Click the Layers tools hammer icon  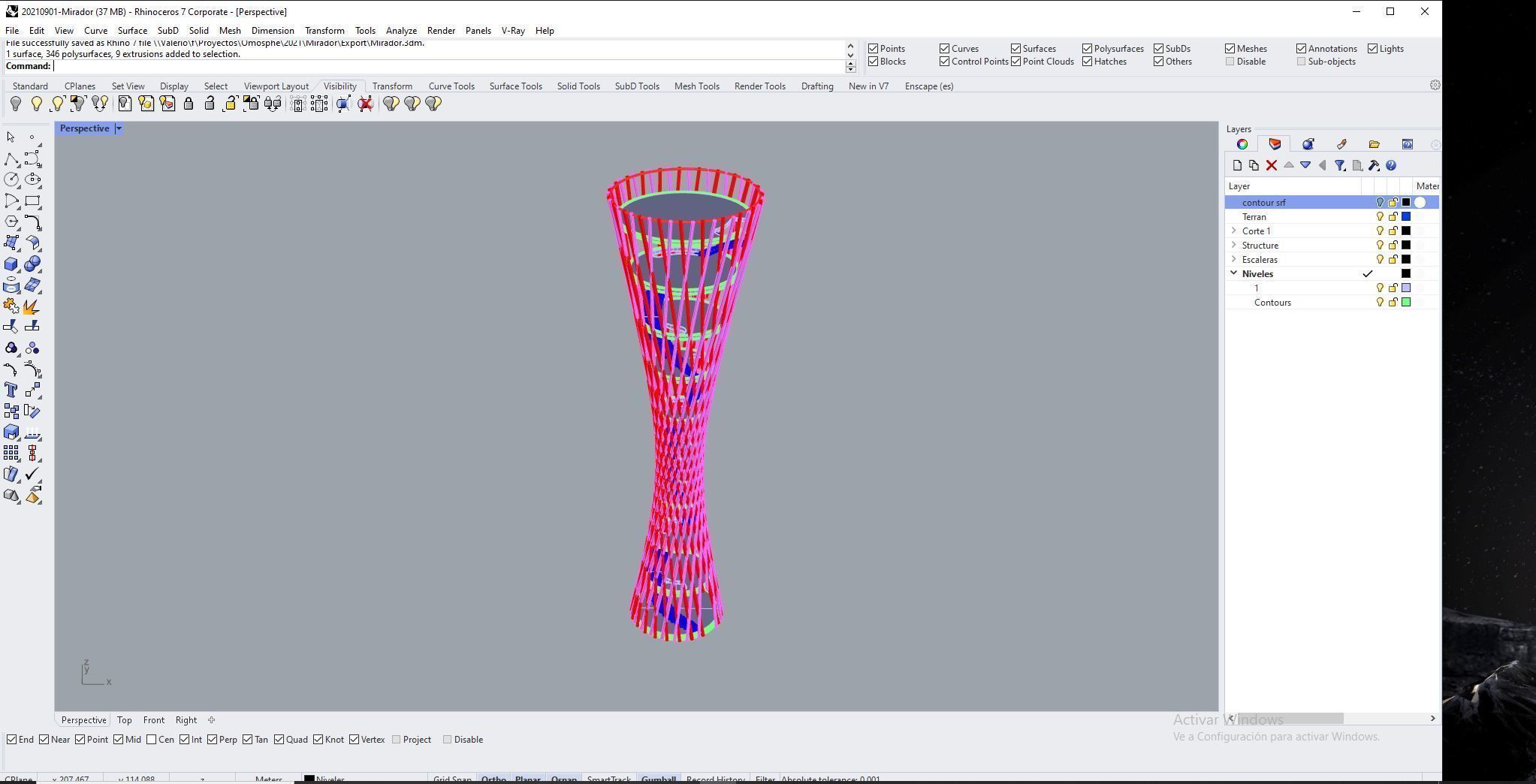[x=1374, y=165]
